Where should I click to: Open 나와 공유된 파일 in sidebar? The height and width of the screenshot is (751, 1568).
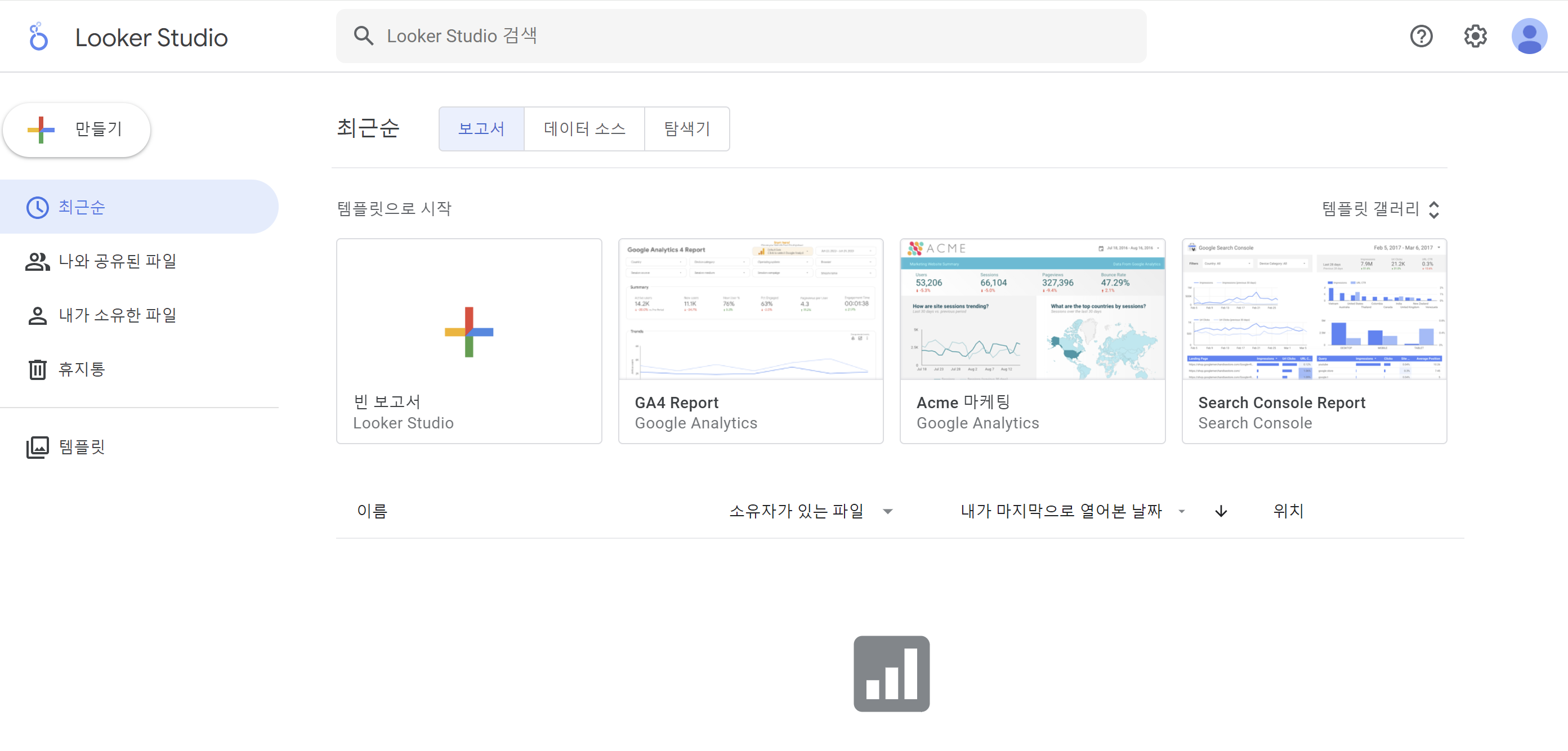tap(139, 261)
